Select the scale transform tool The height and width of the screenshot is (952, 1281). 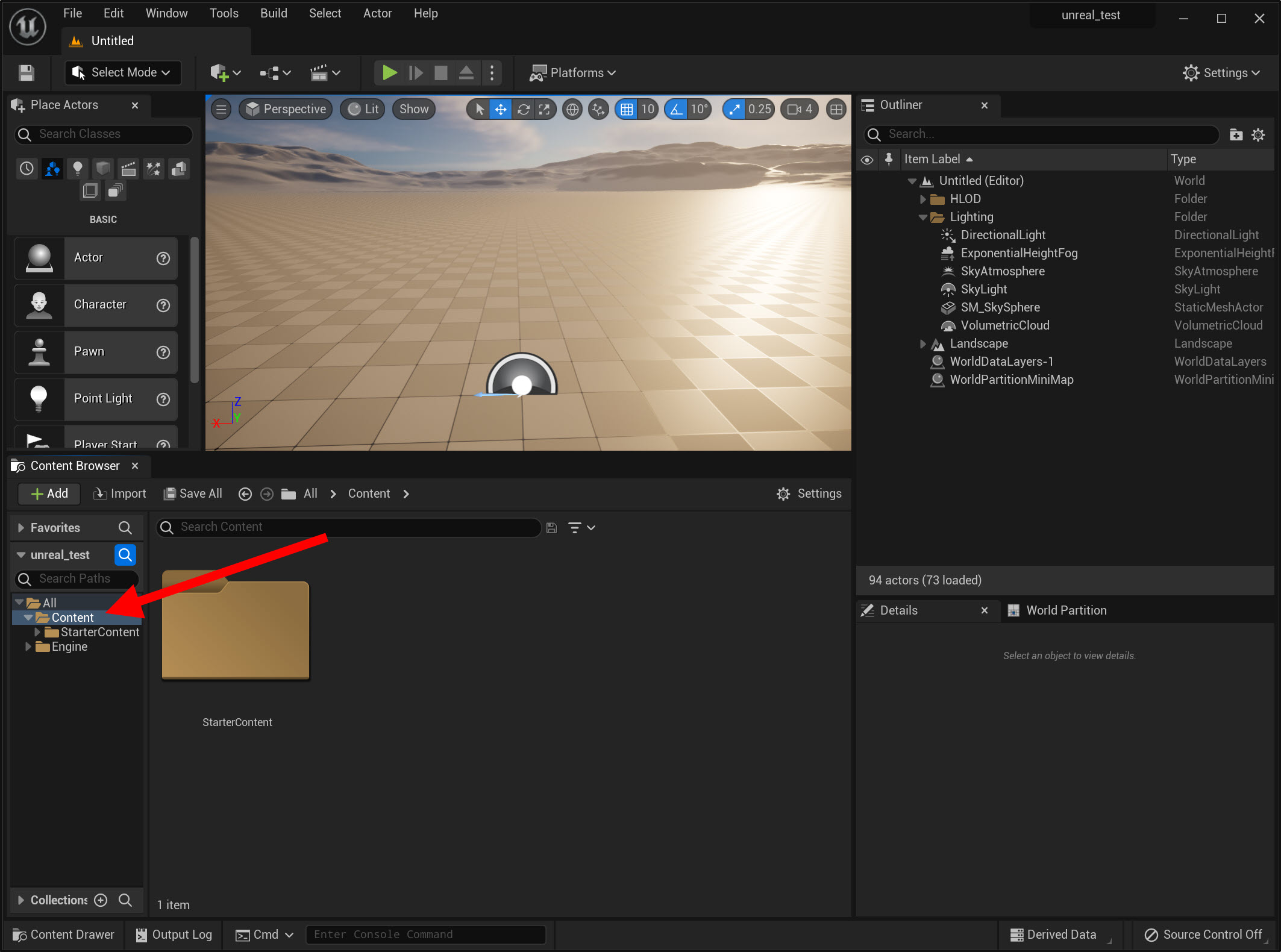(544, 109)
